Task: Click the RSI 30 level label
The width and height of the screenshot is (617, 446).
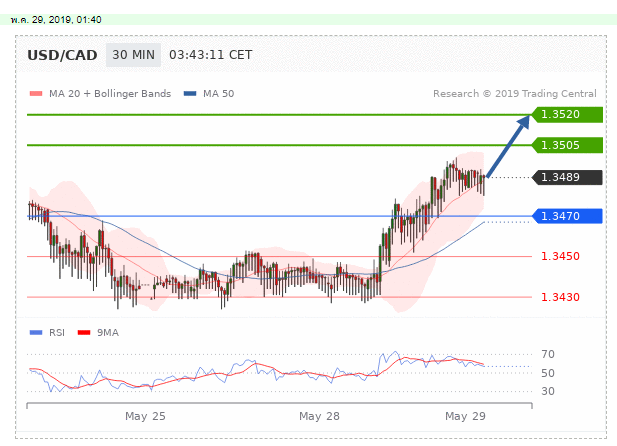Action: (548, 391)
